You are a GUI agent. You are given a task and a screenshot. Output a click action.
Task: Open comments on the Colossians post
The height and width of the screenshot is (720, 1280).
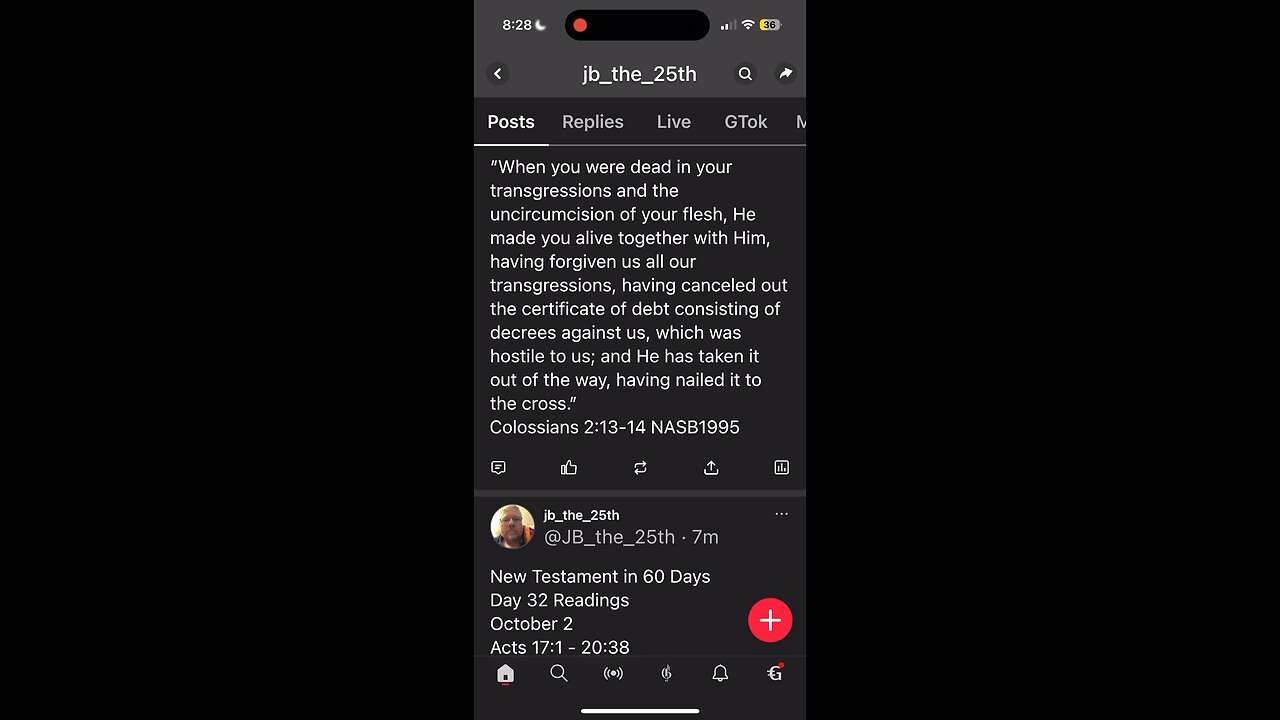(x=498, y=467)
